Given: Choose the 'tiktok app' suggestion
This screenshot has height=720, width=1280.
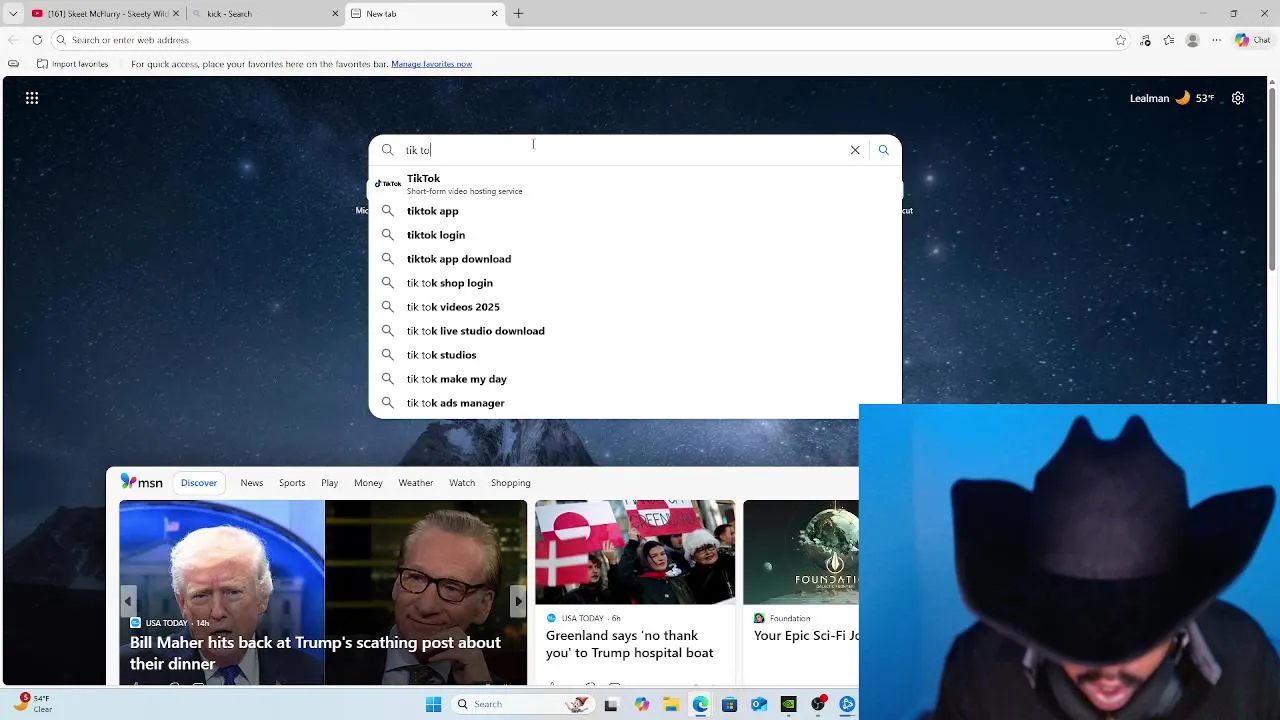Looking at the screenshot, I should coord(635,211).
